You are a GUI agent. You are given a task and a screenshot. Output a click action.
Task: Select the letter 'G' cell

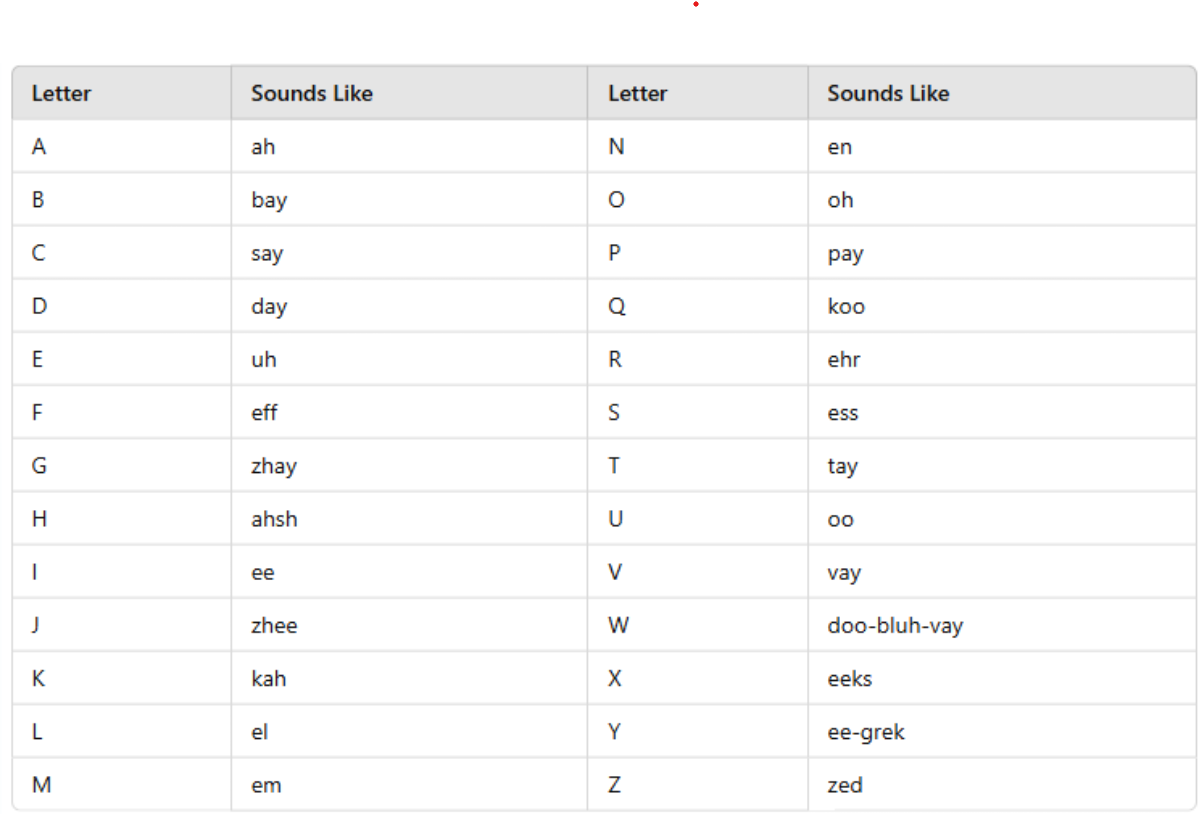click(x=121, y=466)
